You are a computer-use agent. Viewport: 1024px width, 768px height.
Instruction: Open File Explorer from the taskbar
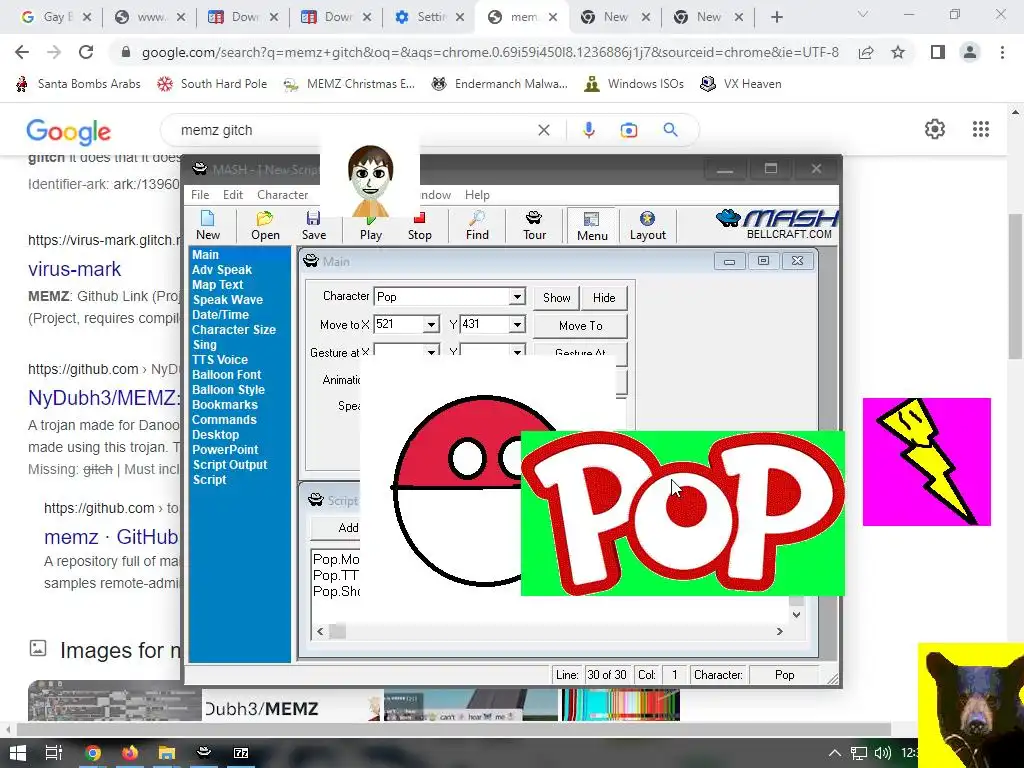click(x=167, y=753)
